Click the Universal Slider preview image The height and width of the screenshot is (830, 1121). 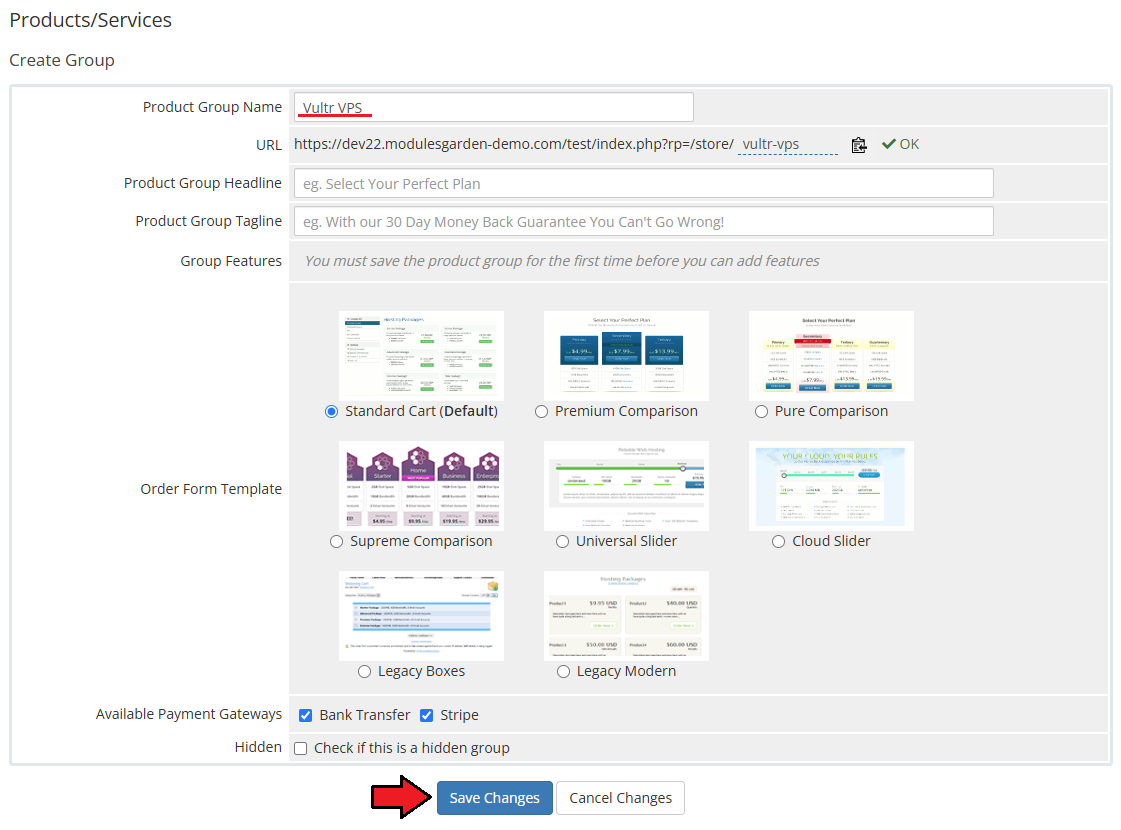626,486
